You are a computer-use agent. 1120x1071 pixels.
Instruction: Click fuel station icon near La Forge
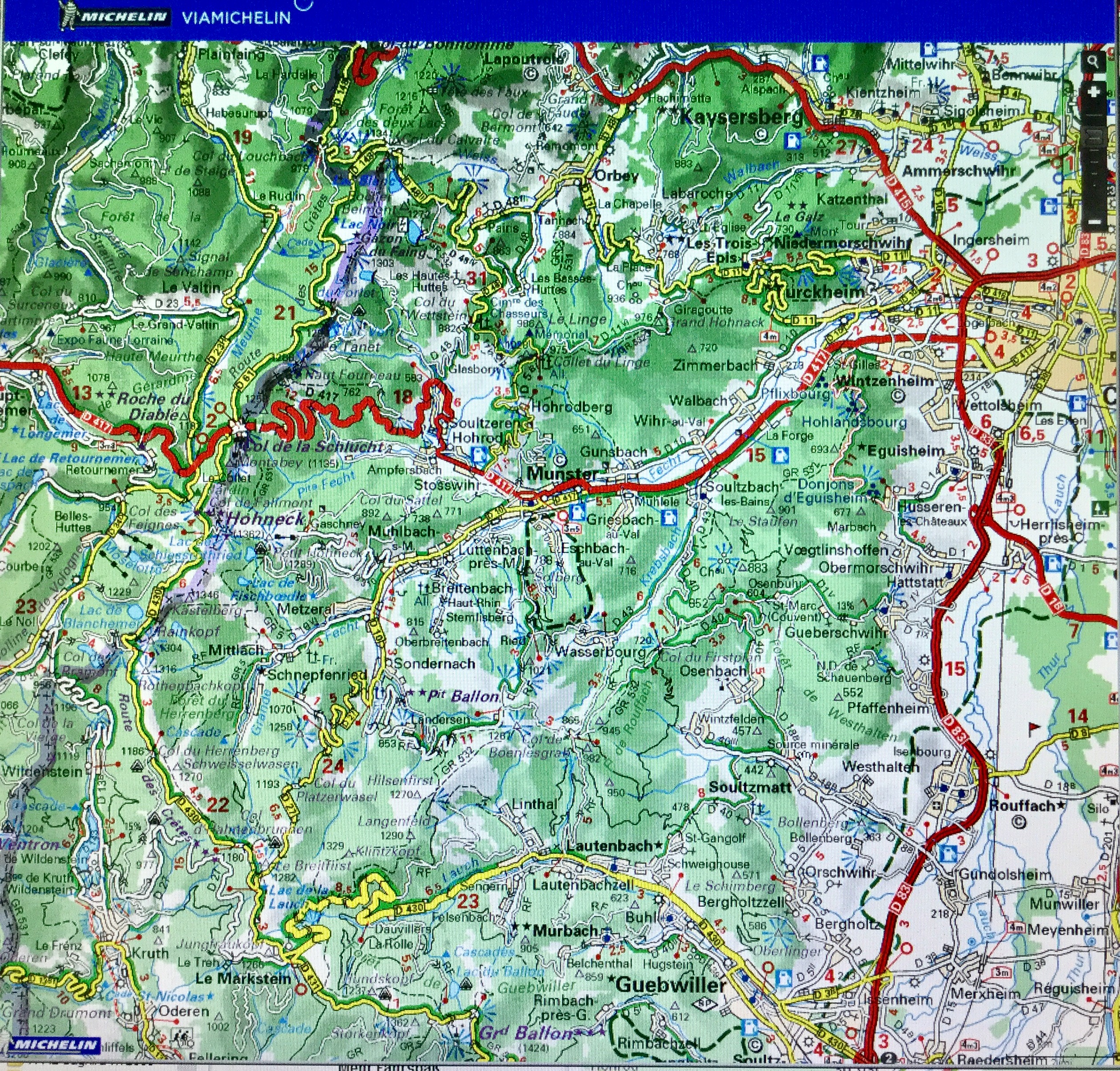click(x=780, y=455)
